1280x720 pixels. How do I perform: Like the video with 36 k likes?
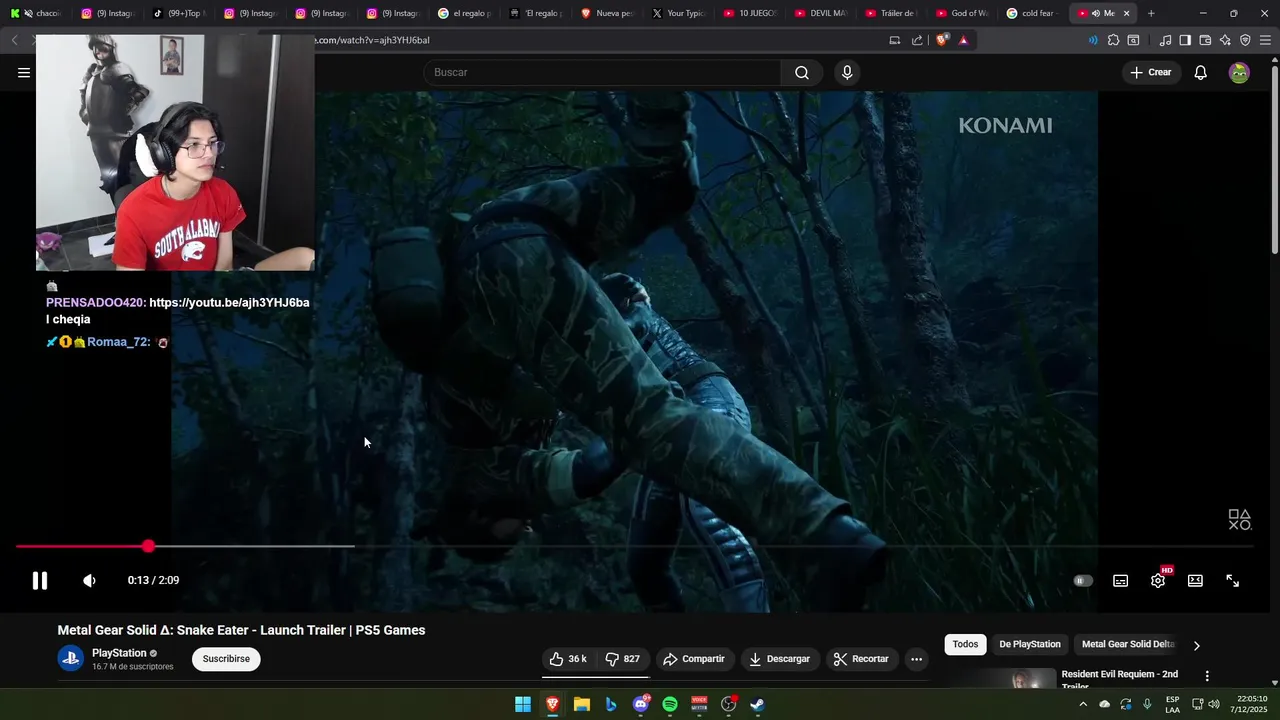pos(568,659)
